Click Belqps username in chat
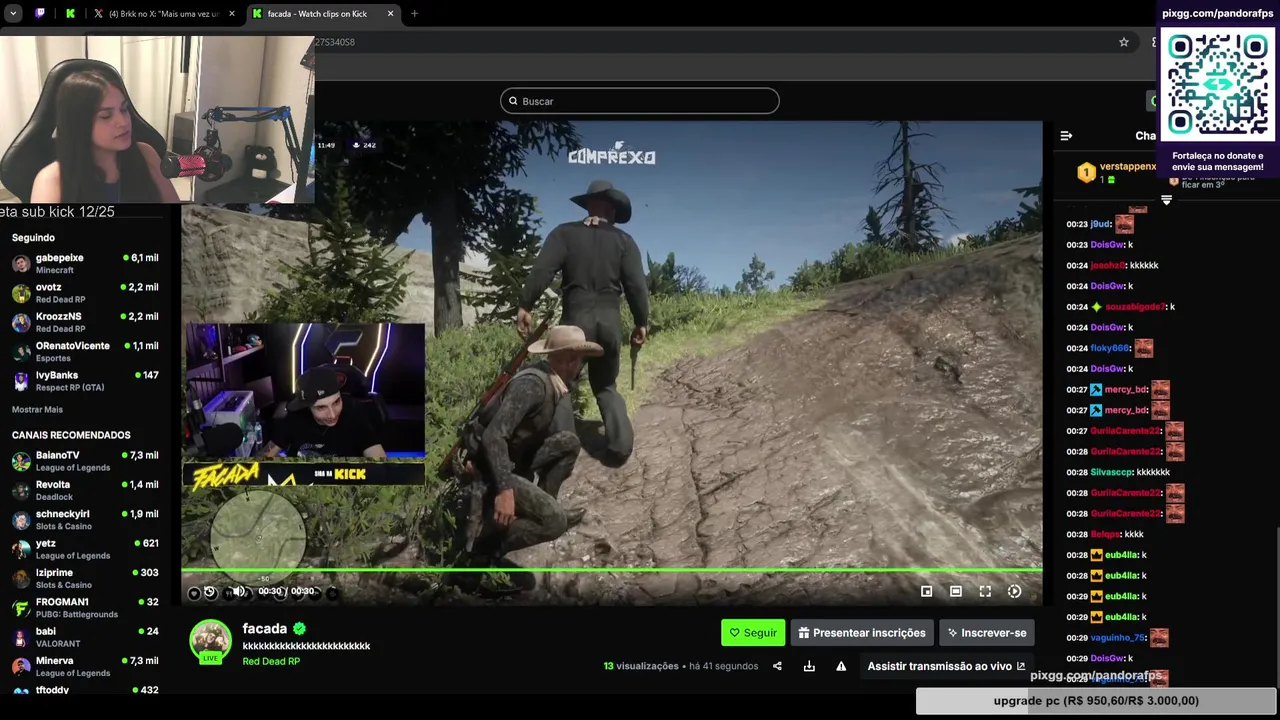The image size is (1280, 720). pos(1105,534)
